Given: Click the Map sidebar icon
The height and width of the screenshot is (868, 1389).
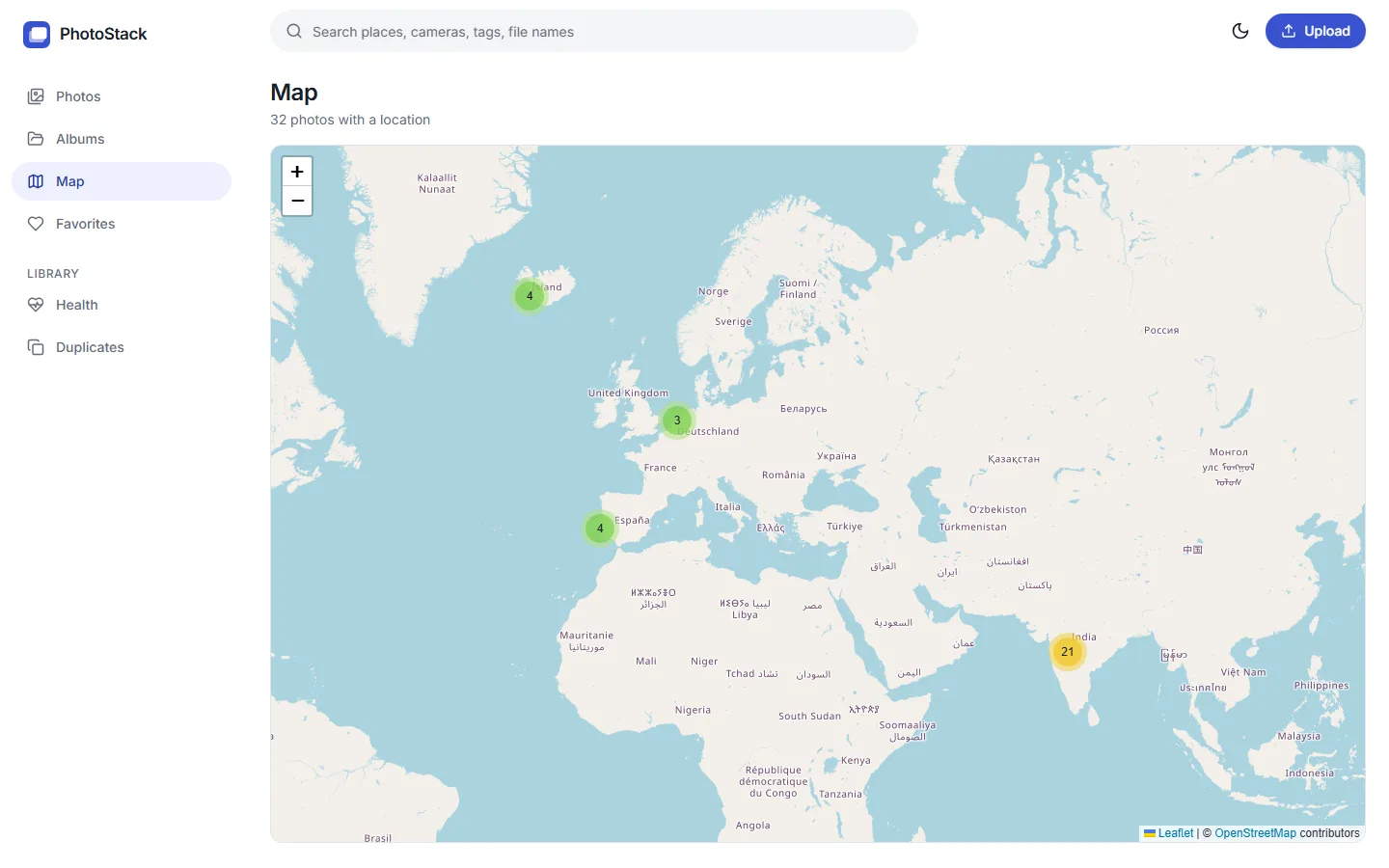Looking at the screenshot, I should pyautogui.click(x=36, y=181).
